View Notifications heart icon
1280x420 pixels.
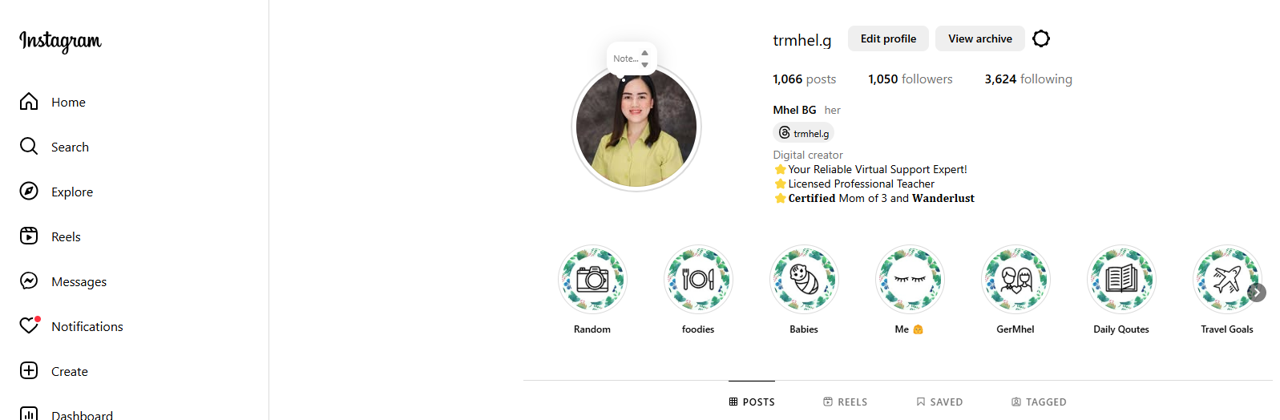pyautogui.click(x=30, y=326)
